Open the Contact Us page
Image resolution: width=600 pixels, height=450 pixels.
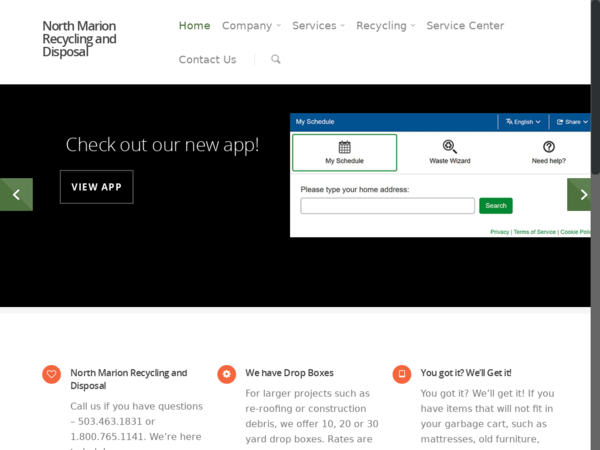click(x=207, y=60)
